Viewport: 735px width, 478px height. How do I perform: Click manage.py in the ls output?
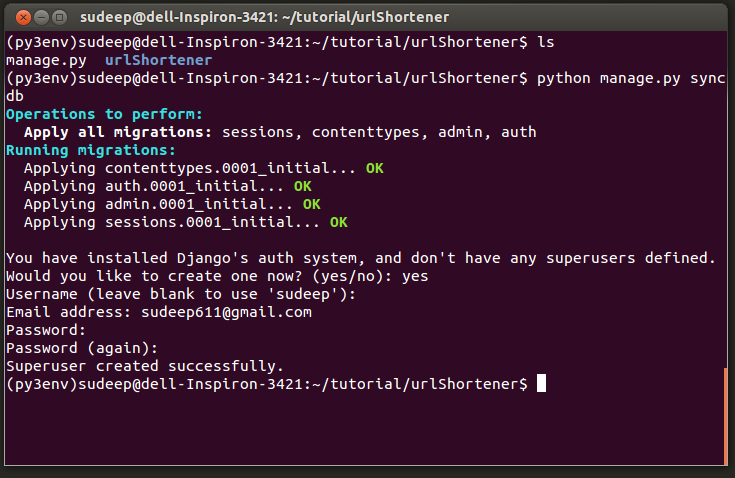[46, 60]
